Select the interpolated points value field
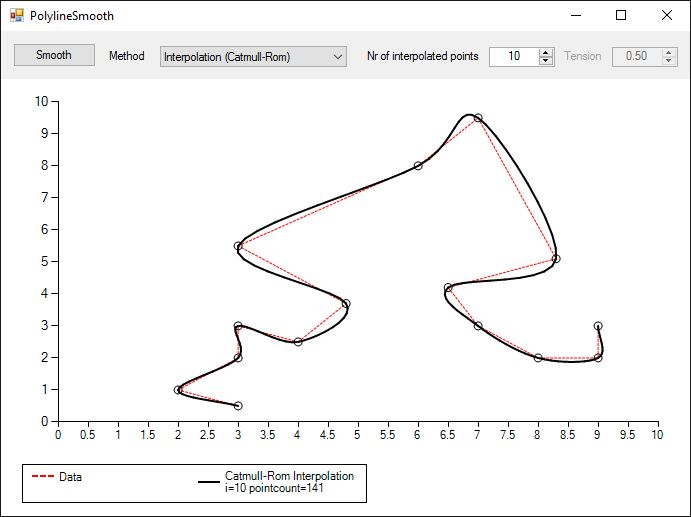Image resolution: width=691 pixels, height=517 pixels. tap(514, 56)
